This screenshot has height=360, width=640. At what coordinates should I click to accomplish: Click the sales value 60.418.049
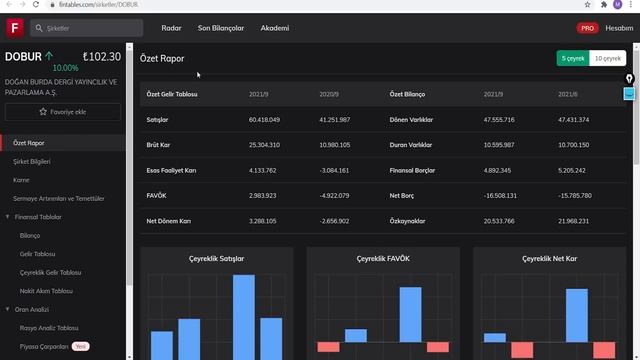click(x=264, y=120)
